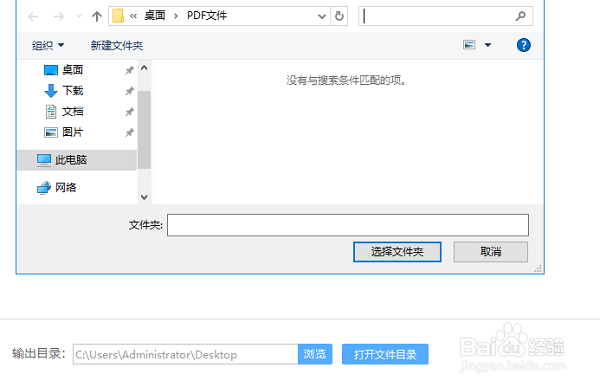Select 此电脑 in navigation pane
Viewport: 600px width, 387px height.
click(x=77, y=160)
